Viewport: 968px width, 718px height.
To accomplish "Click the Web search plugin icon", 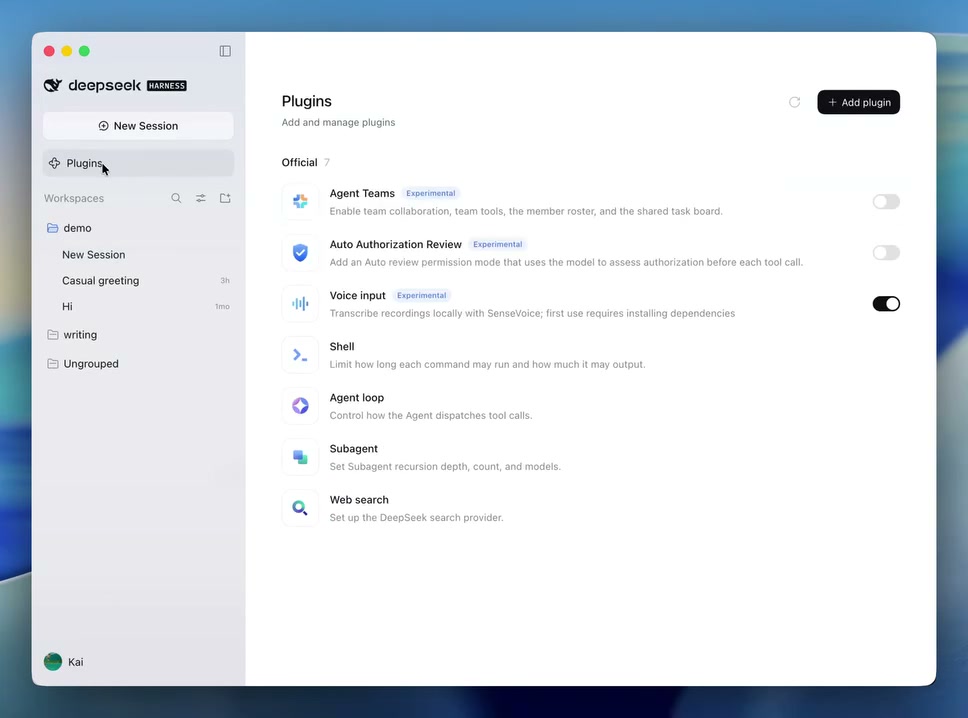I will (301, 508).
